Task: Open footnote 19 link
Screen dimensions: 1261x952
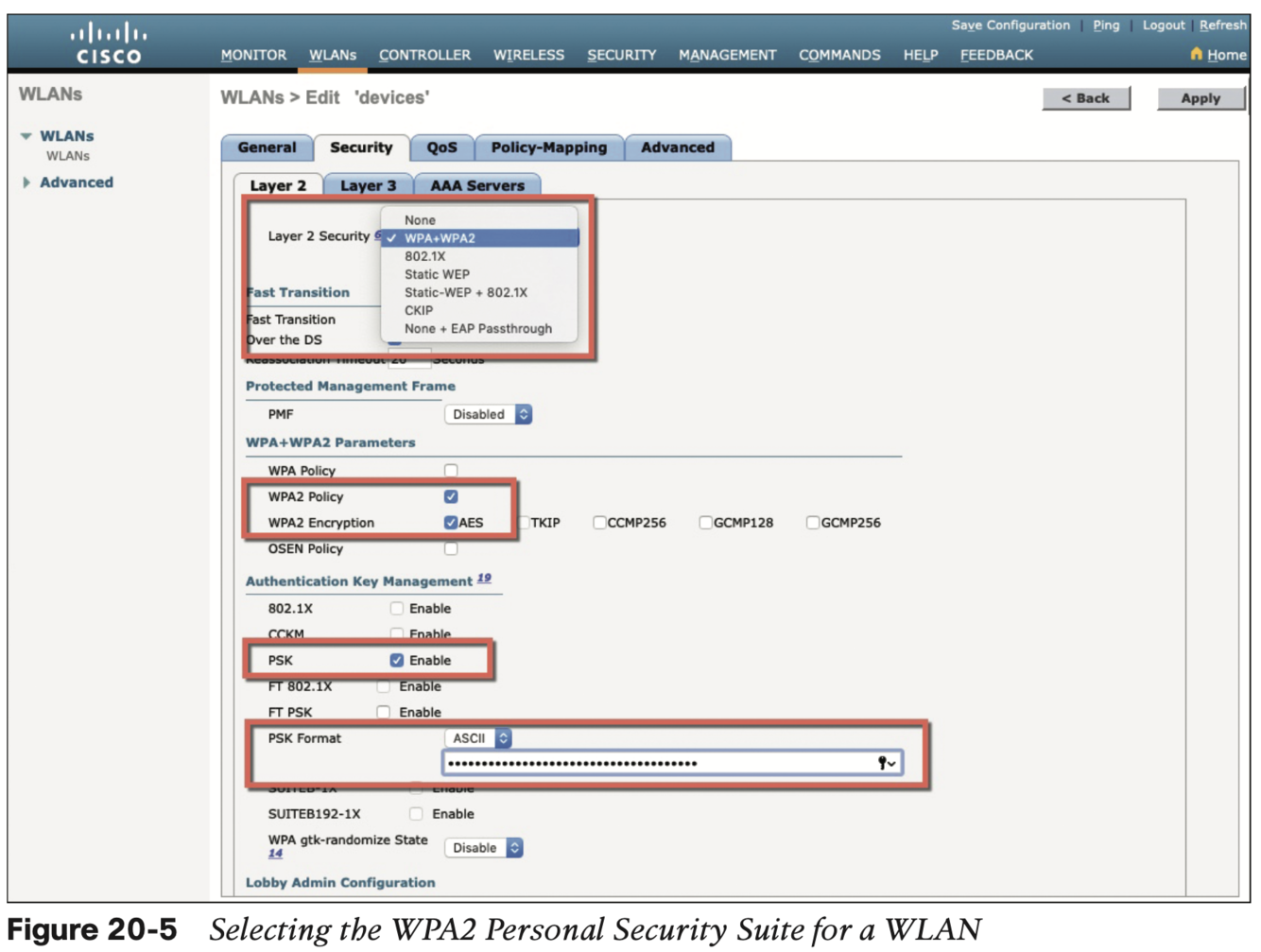Action: (x=484, y=578)
